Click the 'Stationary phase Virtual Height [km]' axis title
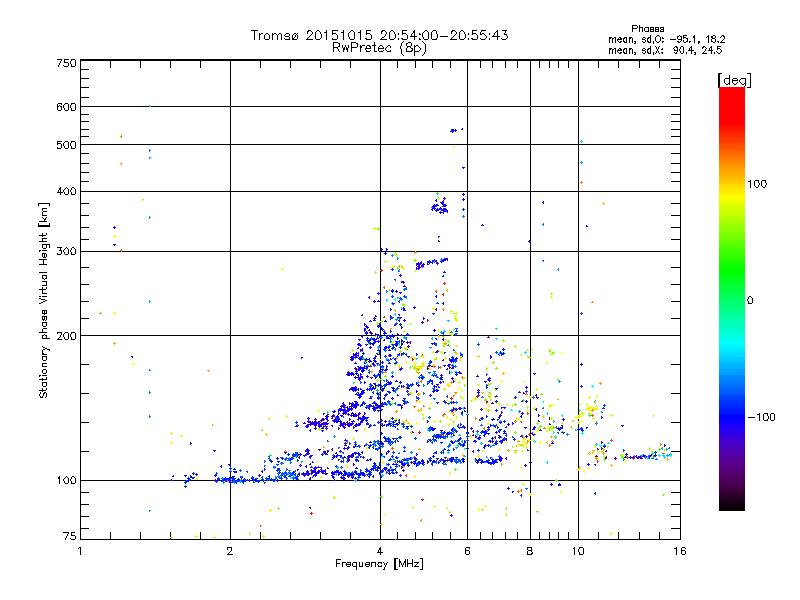 (x=43, y=300)
